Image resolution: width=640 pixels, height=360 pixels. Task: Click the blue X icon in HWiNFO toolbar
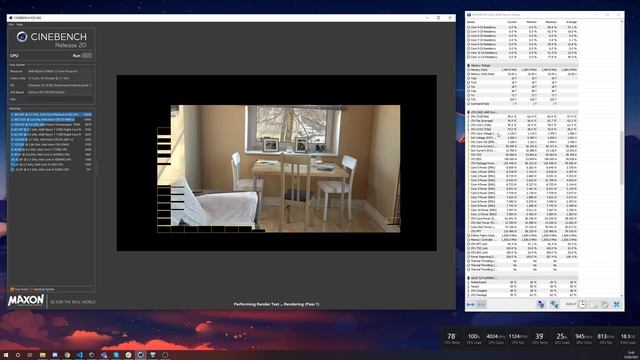point(617,304)
